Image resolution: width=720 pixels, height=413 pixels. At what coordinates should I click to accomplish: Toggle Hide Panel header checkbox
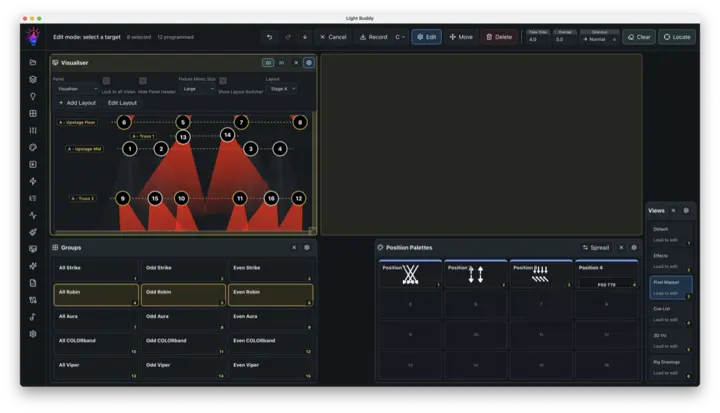tap(143, 81)
